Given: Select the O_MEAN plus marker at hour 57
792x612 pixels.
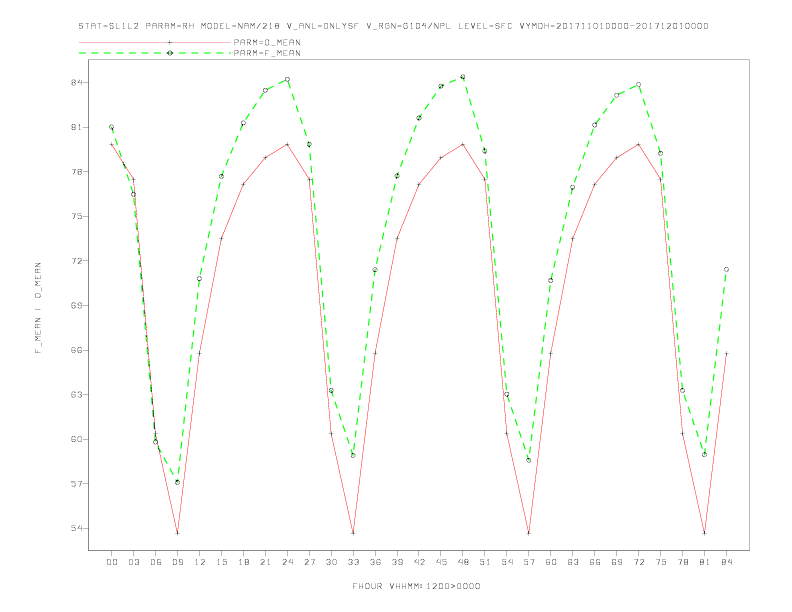Looking at the screenshot, I should pyautogui.click(x=529, y=533).
